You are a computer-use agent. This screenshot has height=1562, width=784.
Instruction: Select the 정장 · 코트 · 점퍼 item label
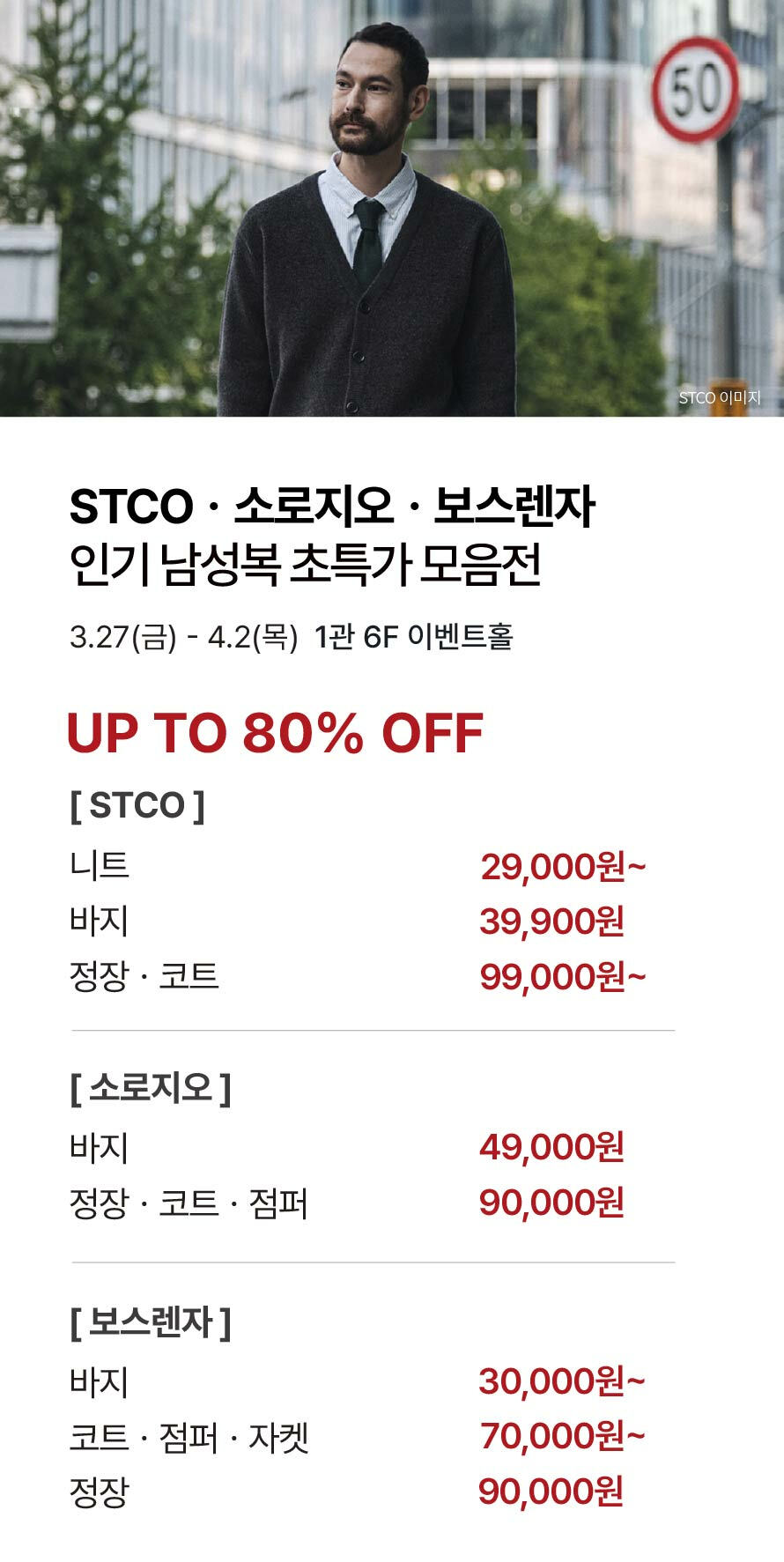click(189, 1203)
